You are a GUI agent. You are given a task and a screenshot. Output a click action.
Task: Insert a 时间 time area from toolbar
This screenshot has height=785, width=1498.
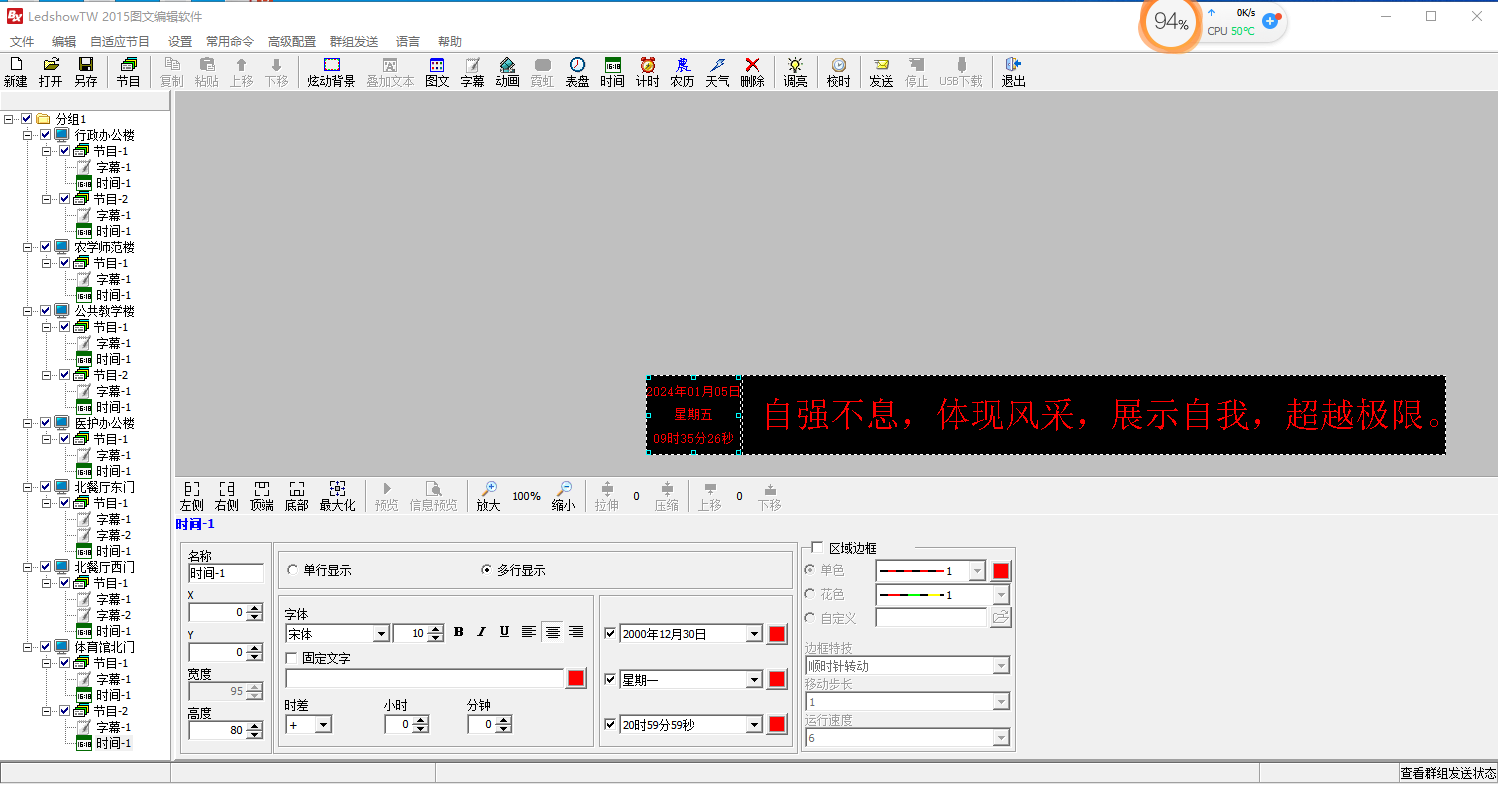click(612, 72)
